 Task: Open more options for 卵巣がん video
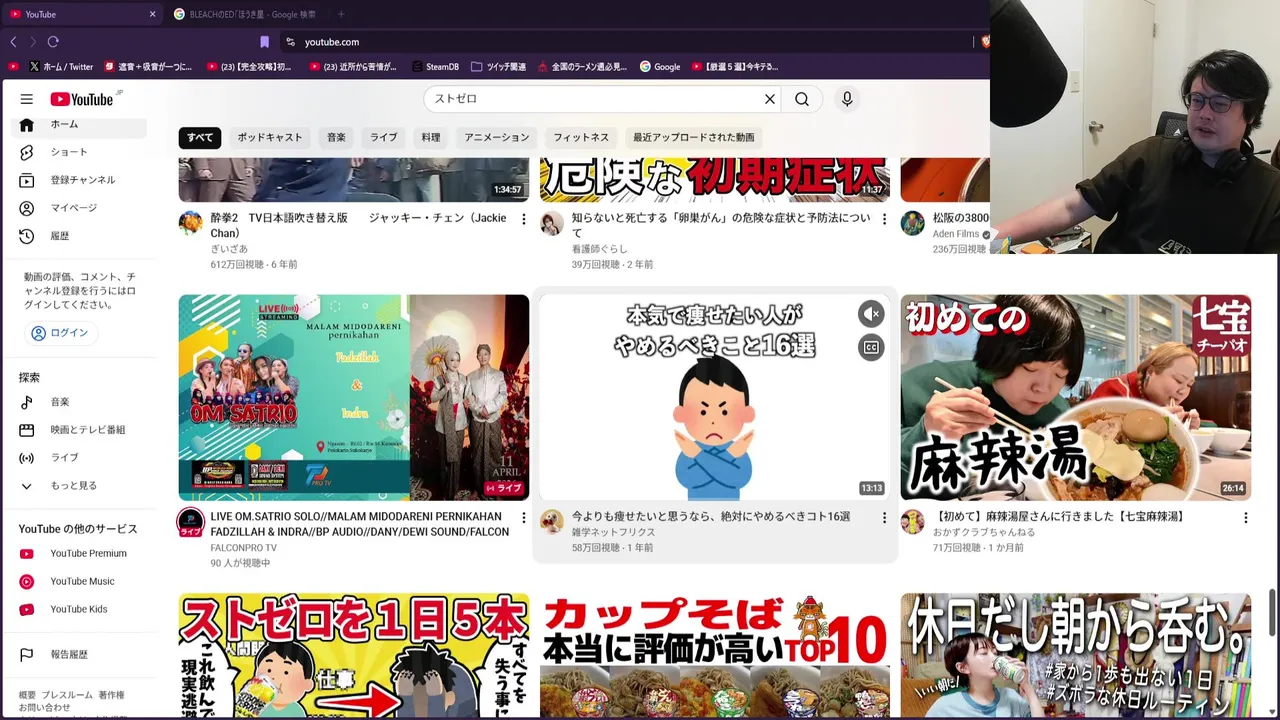(x=884, y=219)
